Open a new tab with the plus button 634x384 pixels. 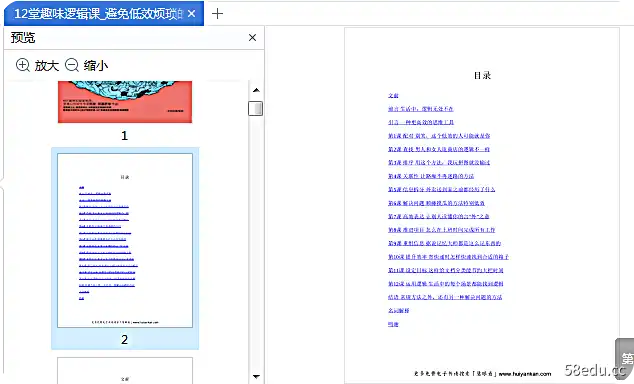[x=218, y=14]
